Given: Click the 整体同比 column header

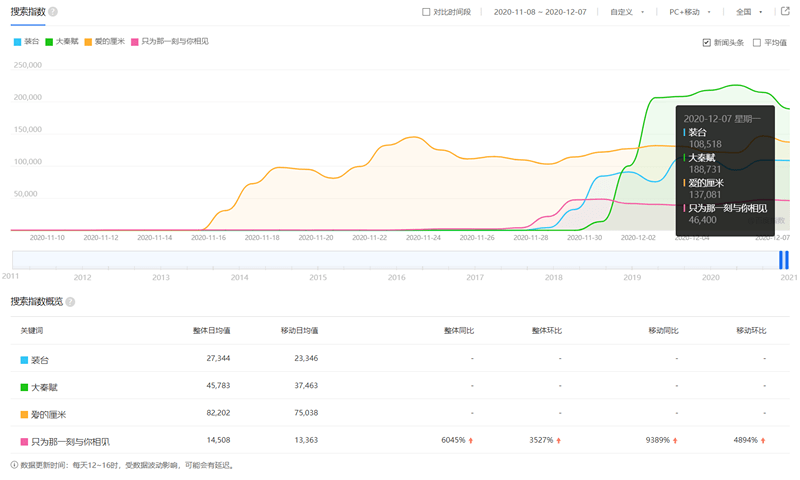Looking at the screenshot, I should coord(459,331).
